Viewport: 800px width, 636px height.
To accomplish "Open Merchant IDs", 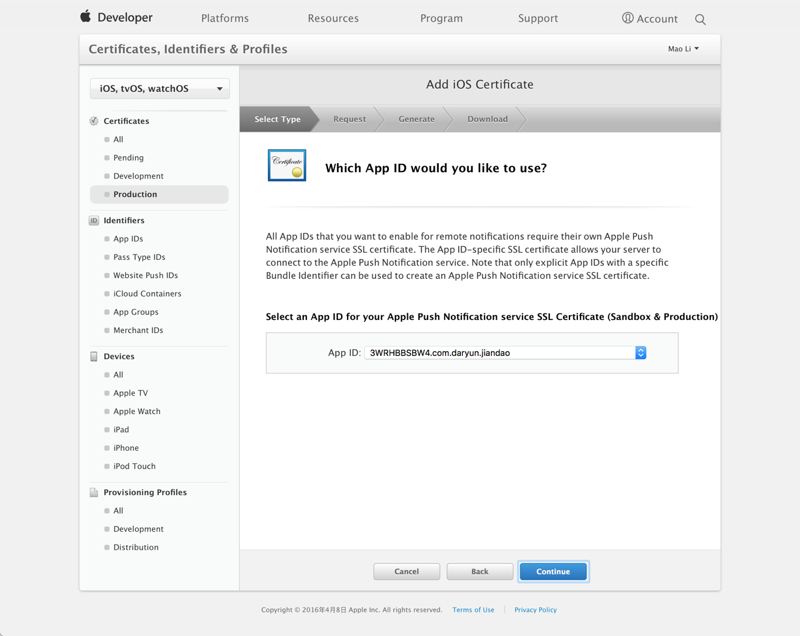I will pyautogui.click(x=138, y=330).
